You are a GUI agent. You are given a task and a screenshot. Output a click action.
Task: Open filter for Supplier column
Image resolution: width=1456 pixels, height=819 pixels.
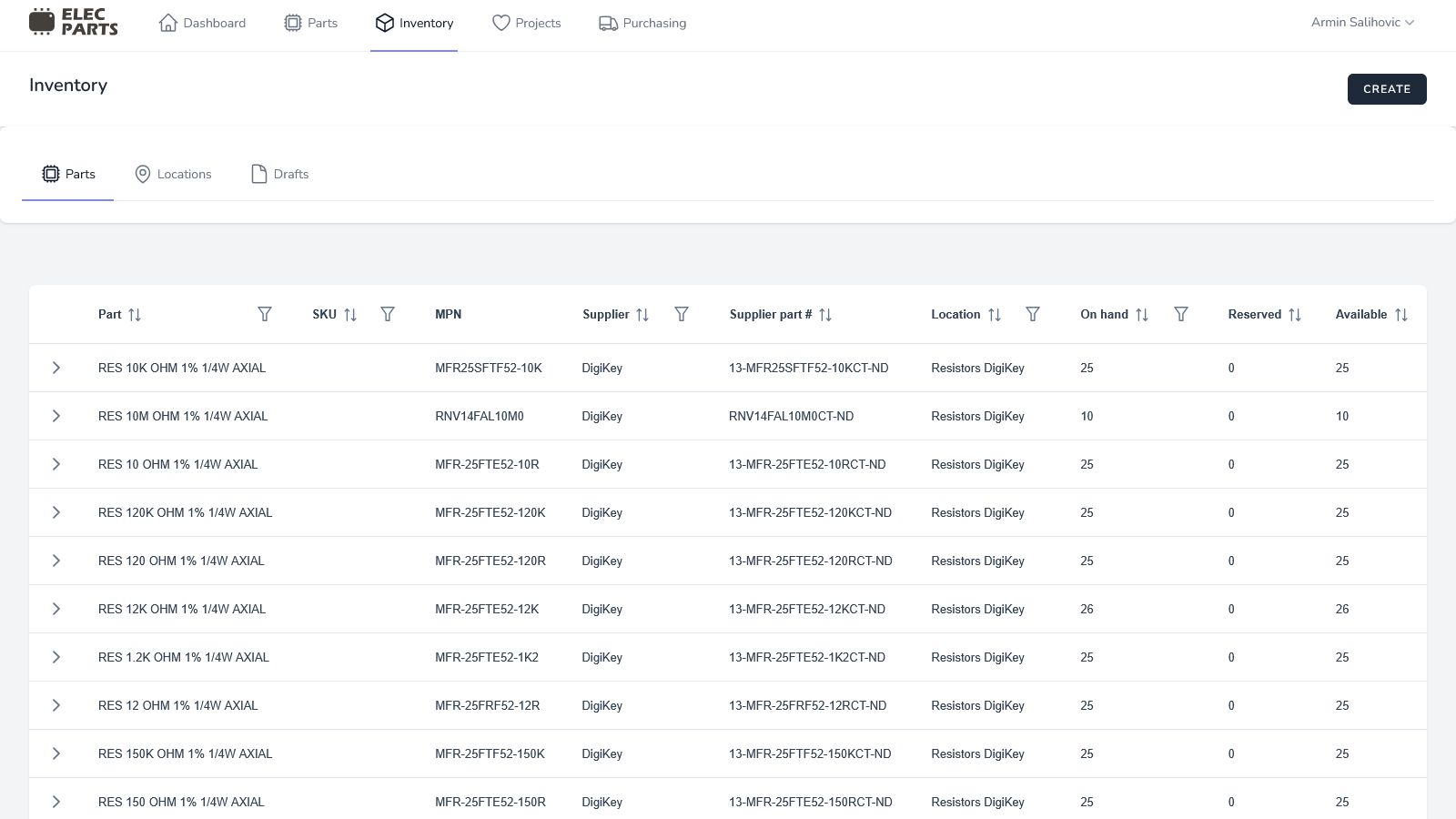682,314
